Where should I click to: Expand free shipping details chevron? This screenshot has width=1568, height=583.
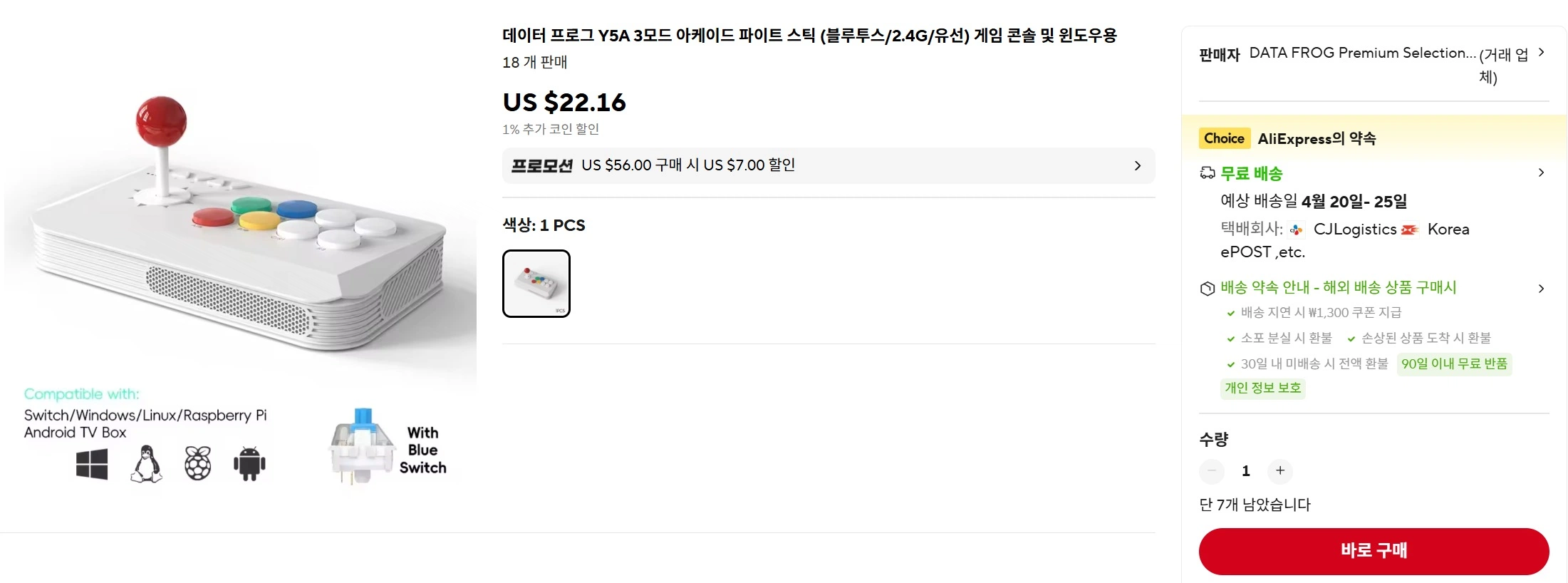point(1542,172)
